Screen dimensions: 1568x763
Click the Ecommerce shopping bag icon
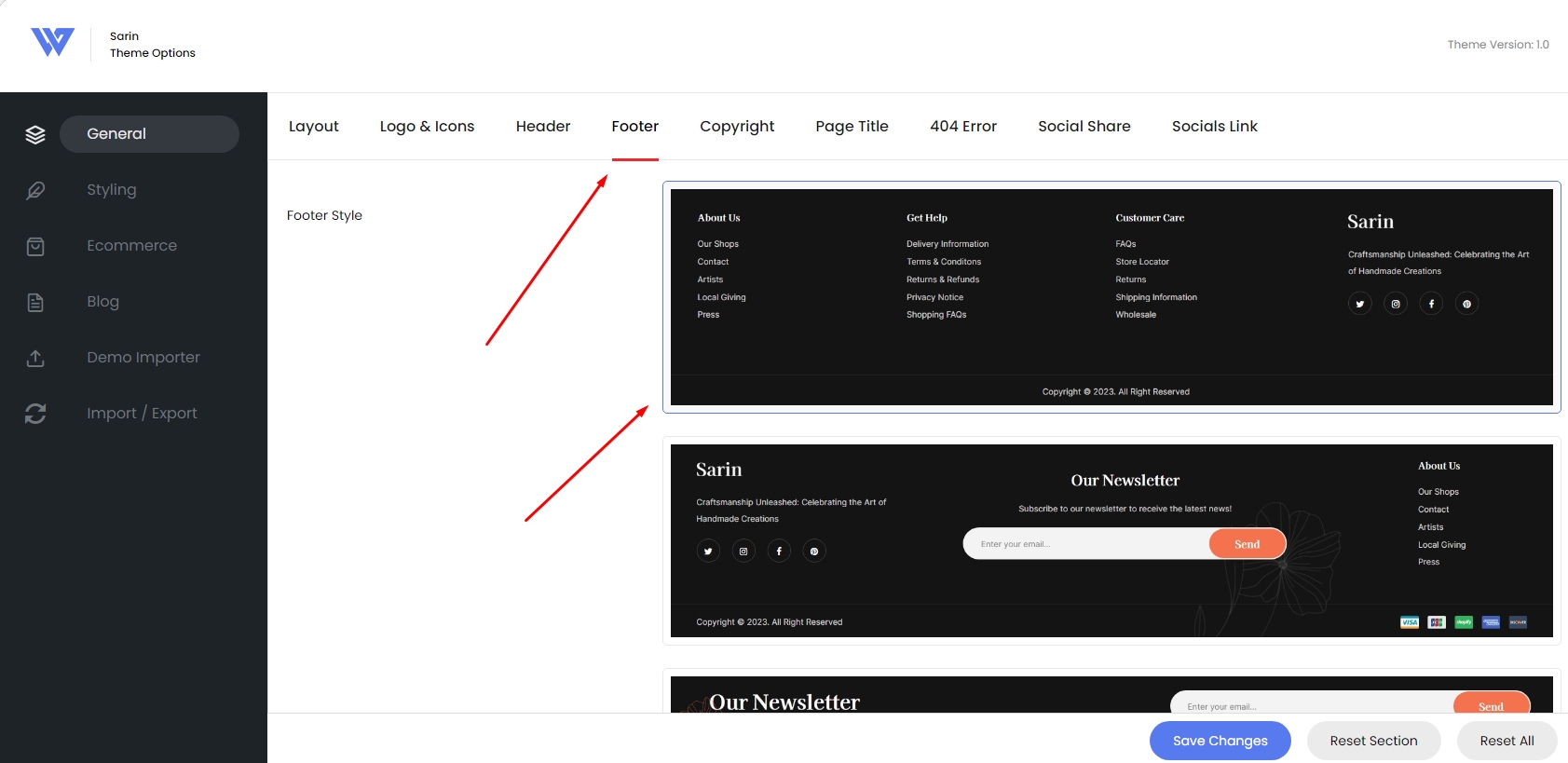[35, 246]
